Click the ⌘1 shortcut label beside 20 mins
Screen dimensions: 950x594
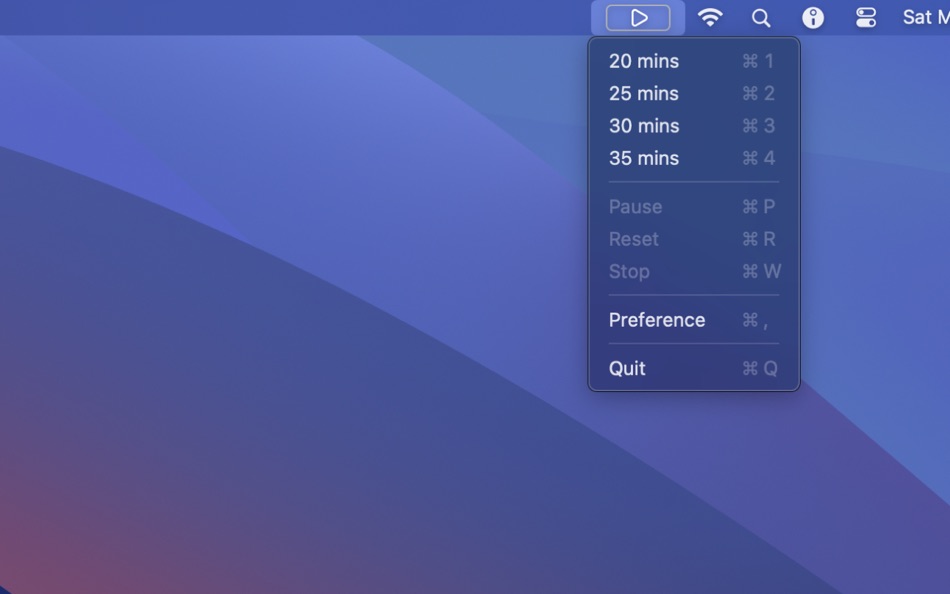coord(758,61)
